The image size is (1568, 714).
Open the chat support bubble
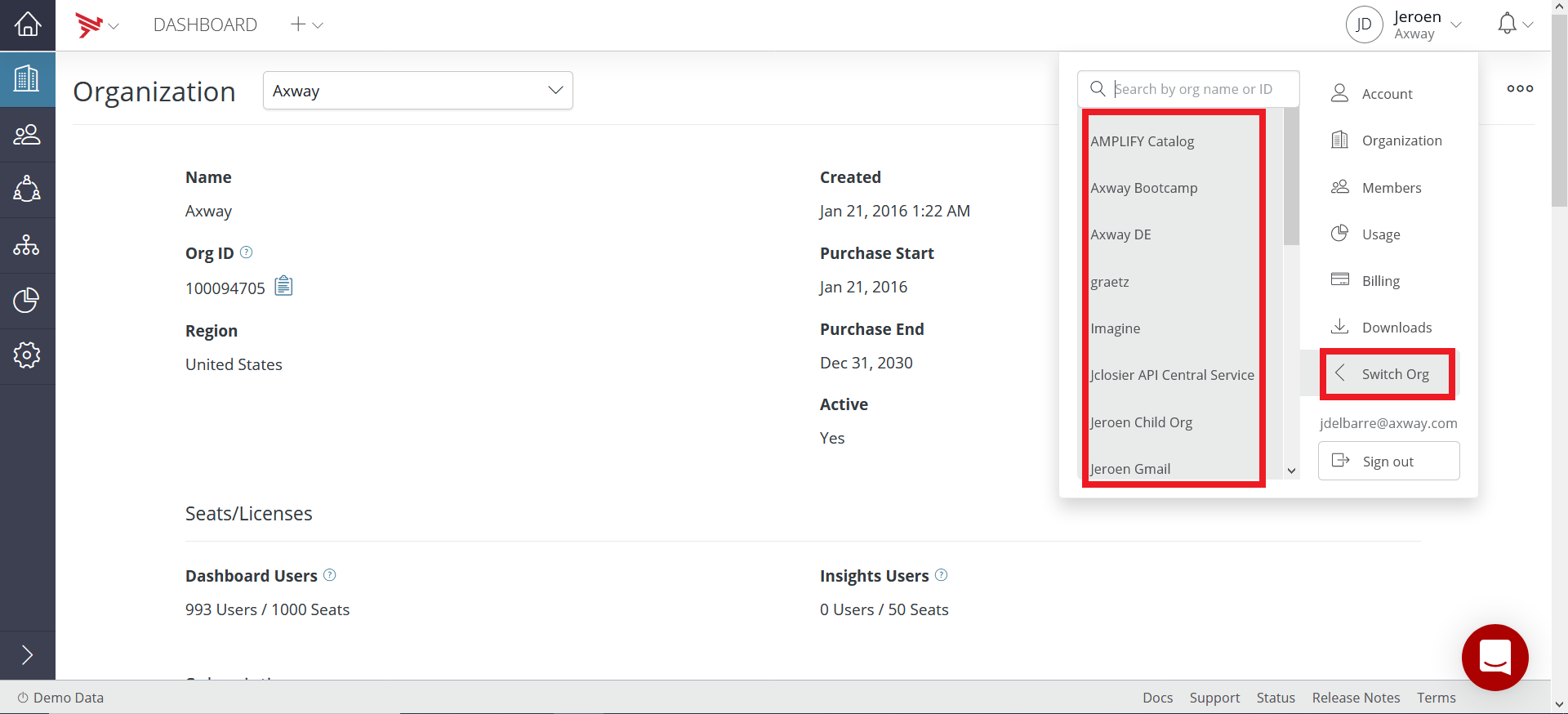click(x=1494, y=658)
